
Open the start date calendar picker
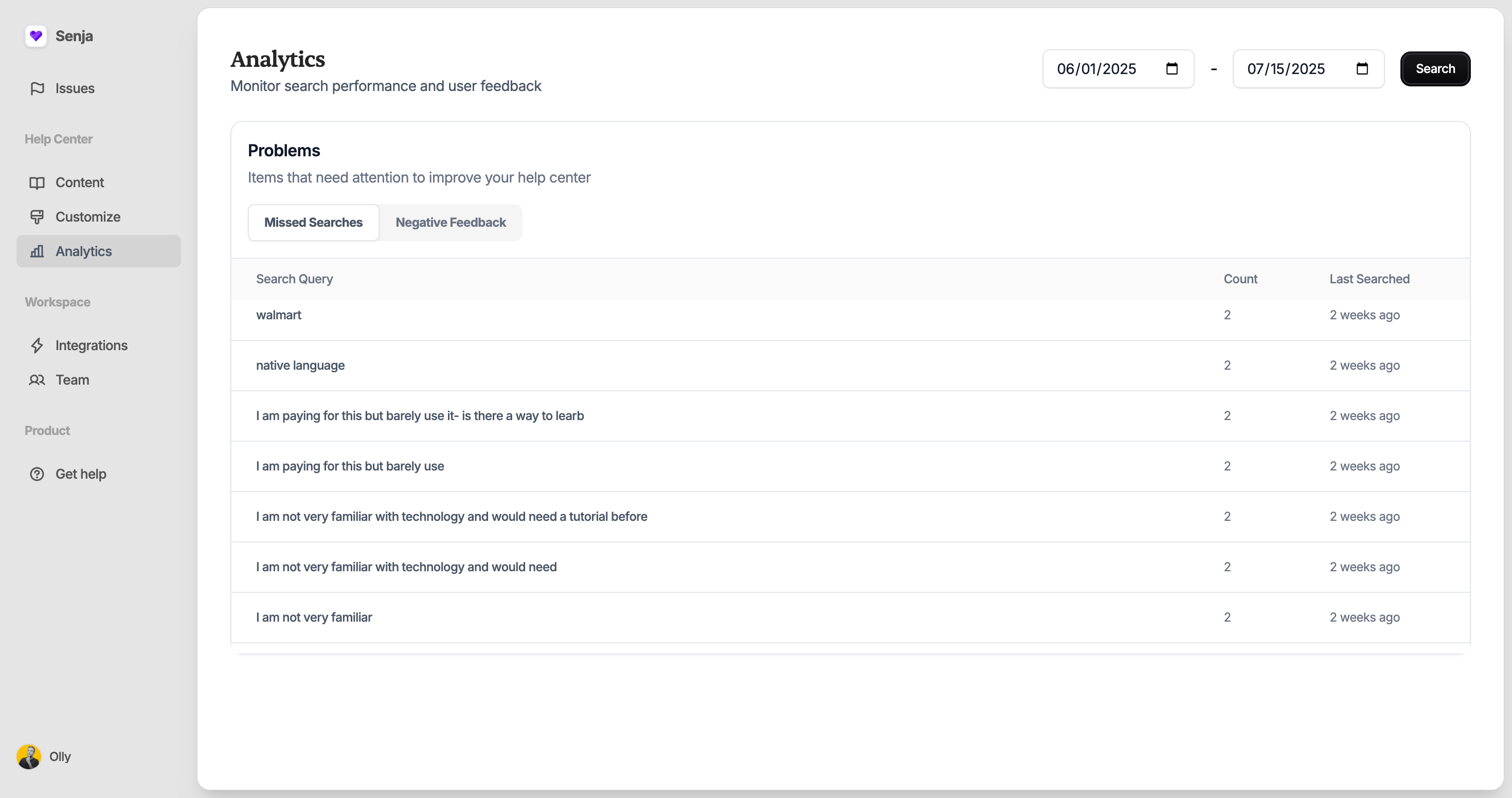pyautogui.click(x=1172, y=69)
